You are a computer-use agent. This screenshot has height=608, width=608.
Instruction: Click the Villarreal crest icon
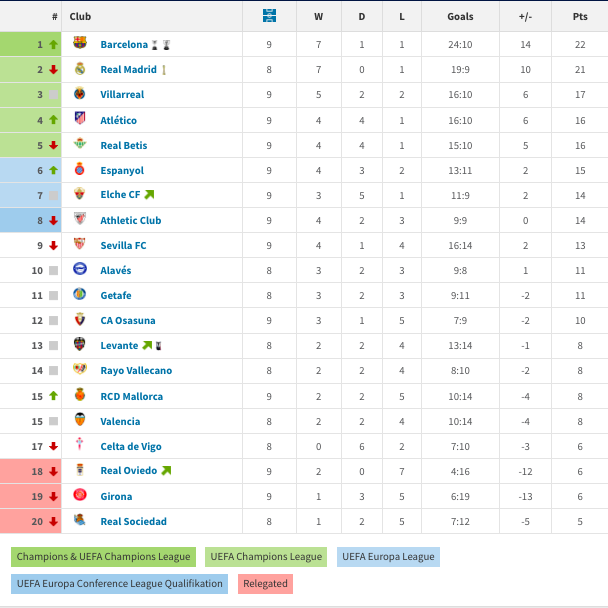click(80, 94)
